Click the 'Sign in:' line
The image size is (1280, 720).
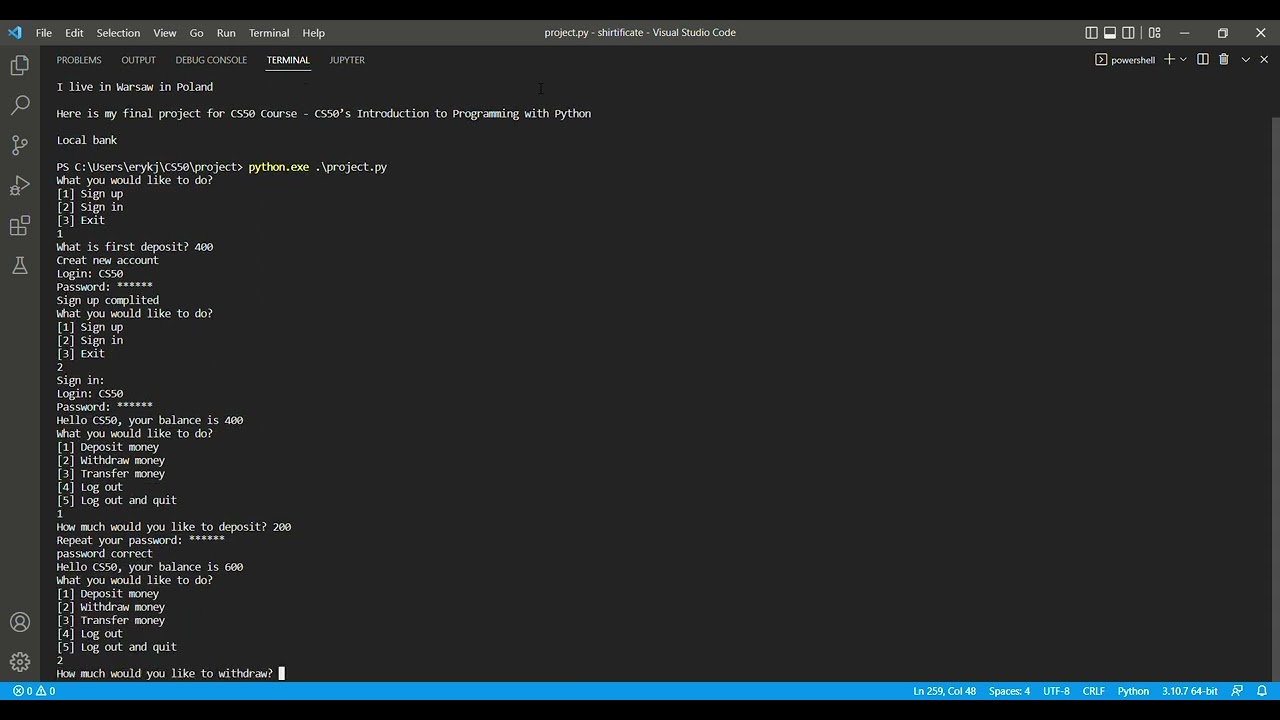click(81, 380)
